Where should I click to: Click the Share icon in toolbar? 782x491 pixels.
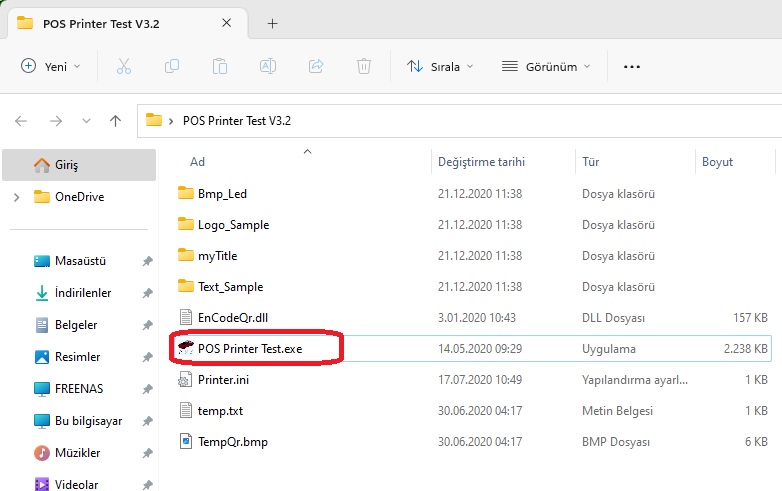(316, 66)
